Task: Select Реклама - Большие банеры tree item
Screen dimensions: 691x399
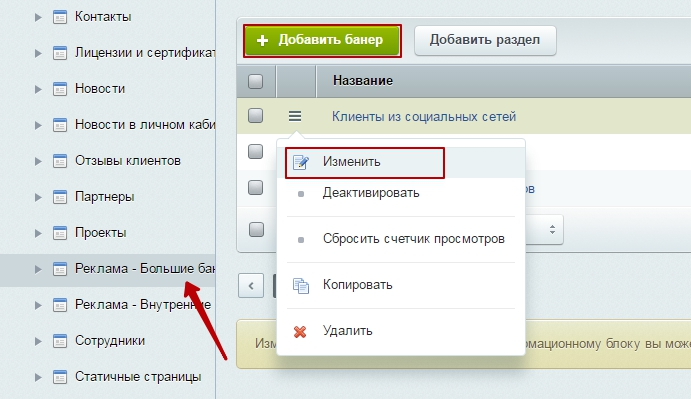Action: 145,268
